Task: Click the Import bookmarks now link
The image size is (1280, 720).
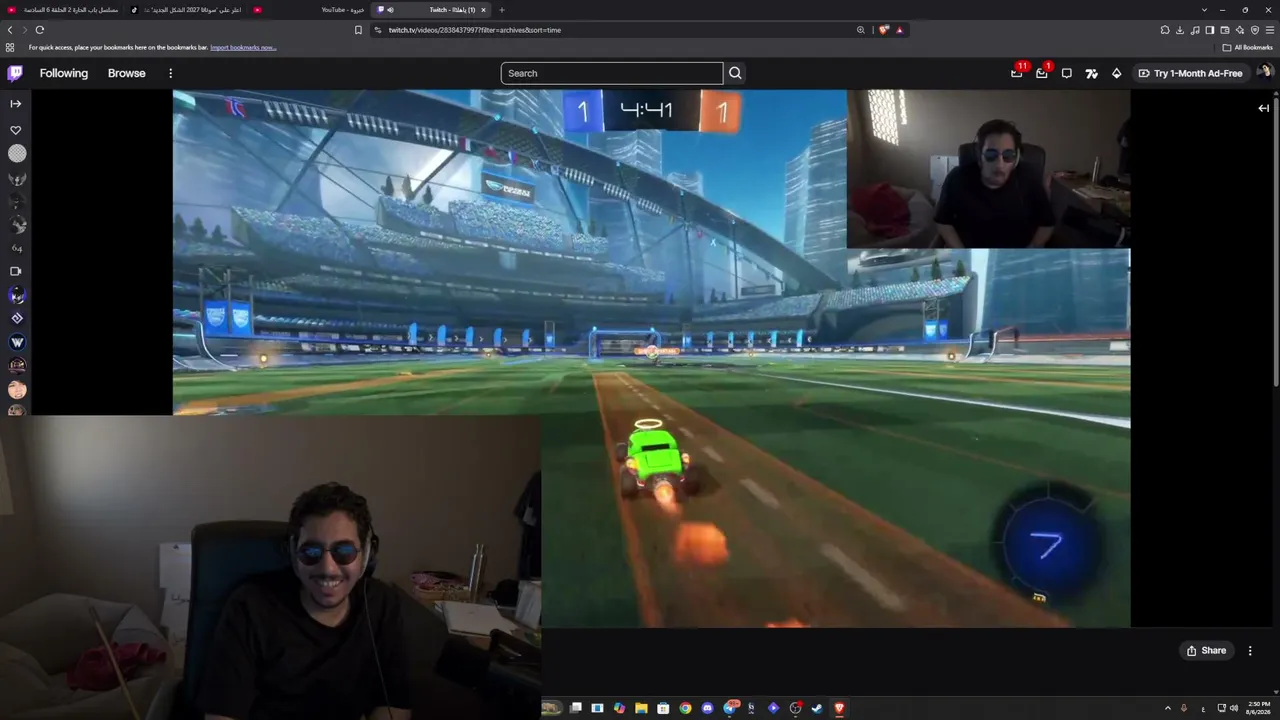Action: (243, 47)
